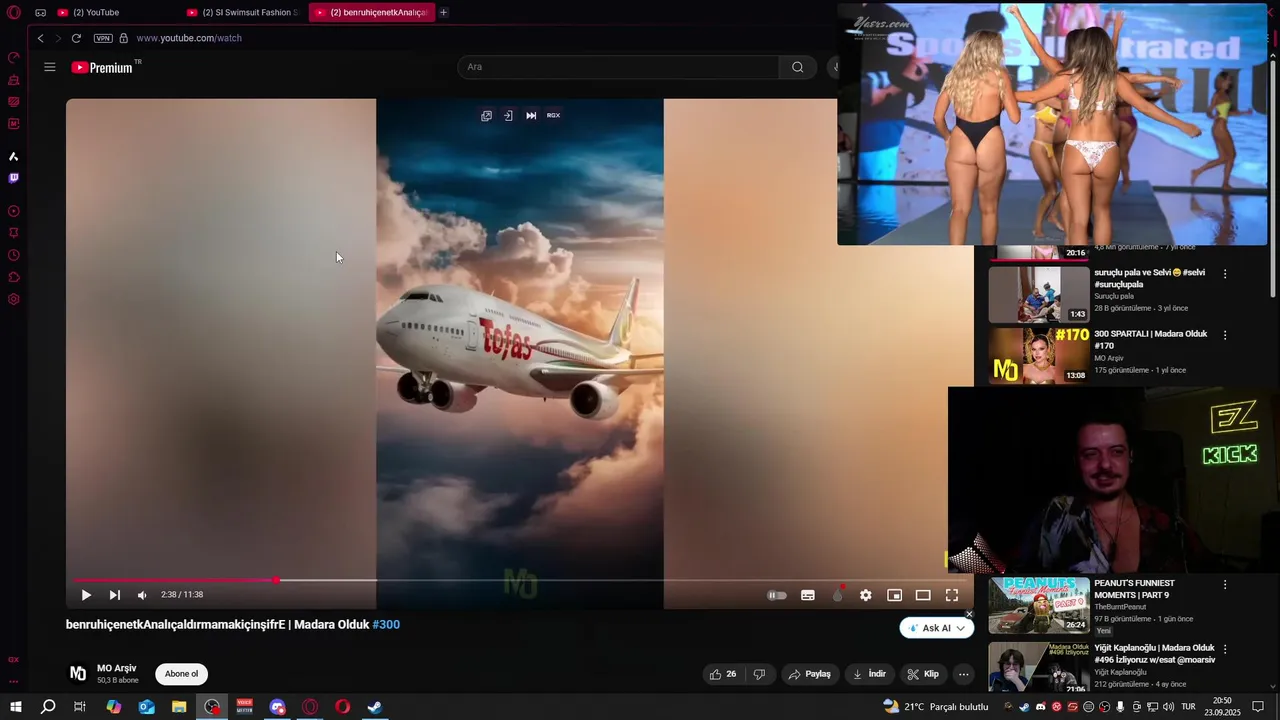Open MO Arşiv channel name link

click(116, 668)
